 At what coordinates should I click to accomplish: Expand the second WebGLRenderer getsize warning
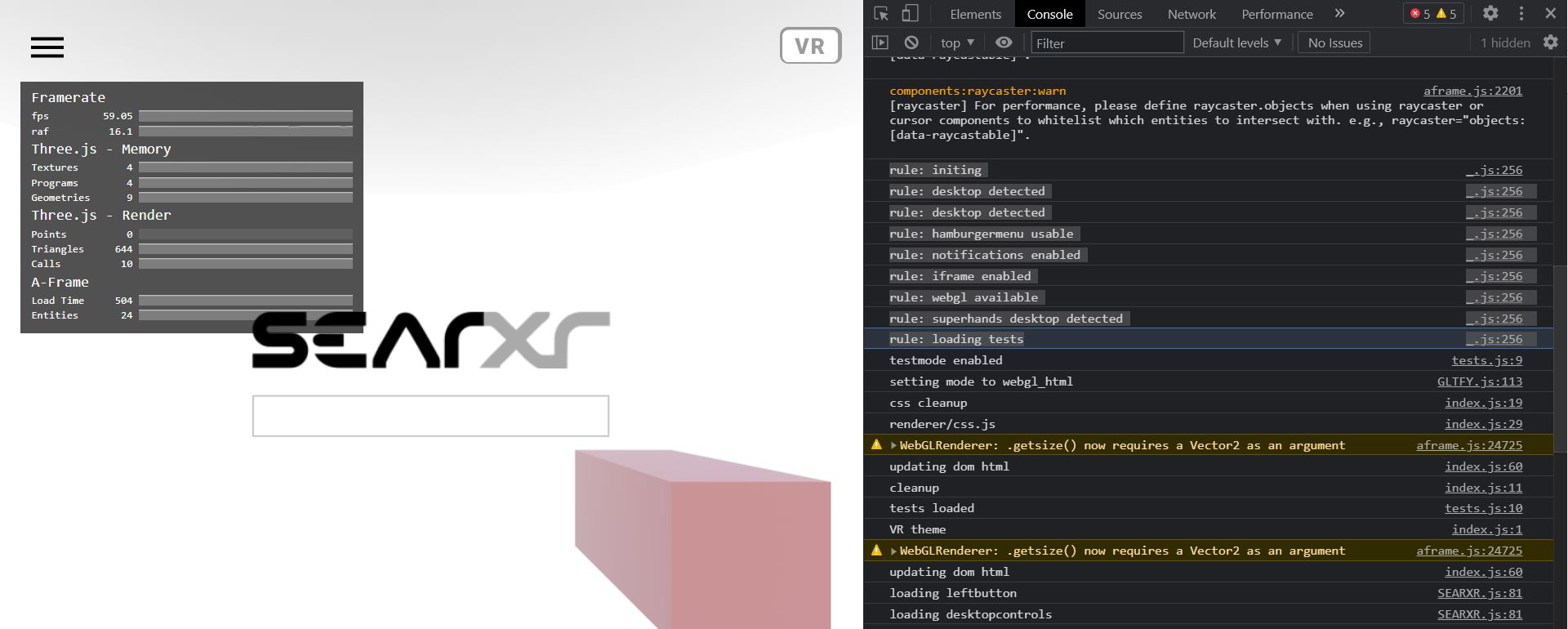pos(894,551)
